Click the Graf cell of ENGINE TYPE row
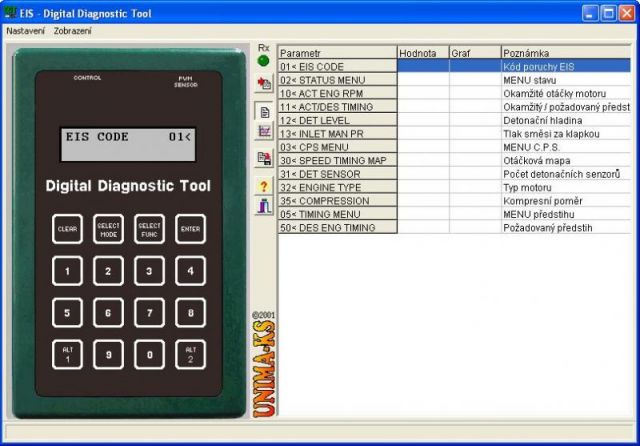Viewport: 640px width, 446px height. point(475,187)
